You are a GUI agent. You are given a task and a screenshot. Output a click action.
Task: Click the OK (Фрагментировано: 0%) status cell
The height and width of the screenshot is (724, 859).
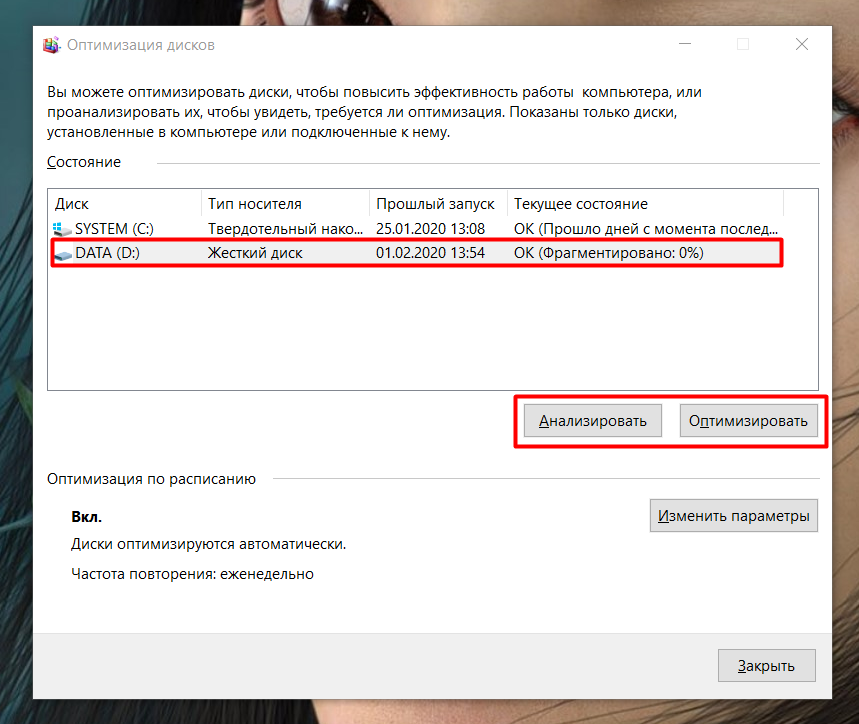[x=608, y=254]
